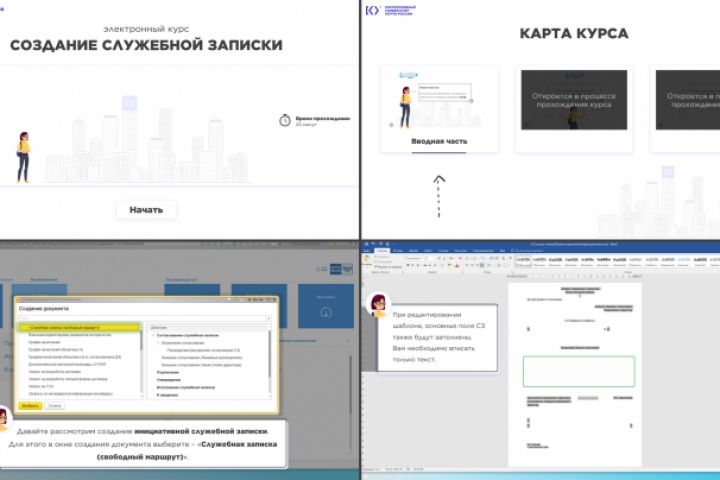Screen dimensions: 720x480
Task: Click the fully visible locked card Откроется в процессе
Action: pyautogui.click(x=574, y=109)
